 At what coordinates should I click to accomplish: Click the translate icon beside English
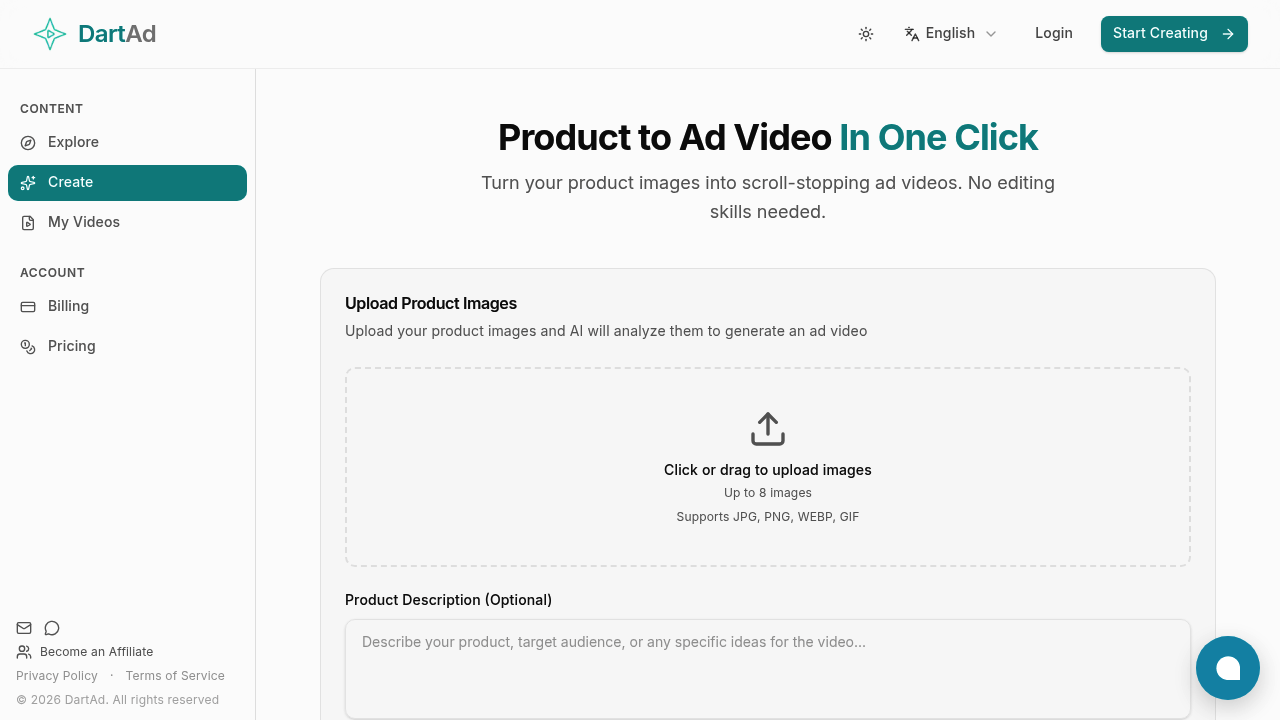(x=912, y=34)
